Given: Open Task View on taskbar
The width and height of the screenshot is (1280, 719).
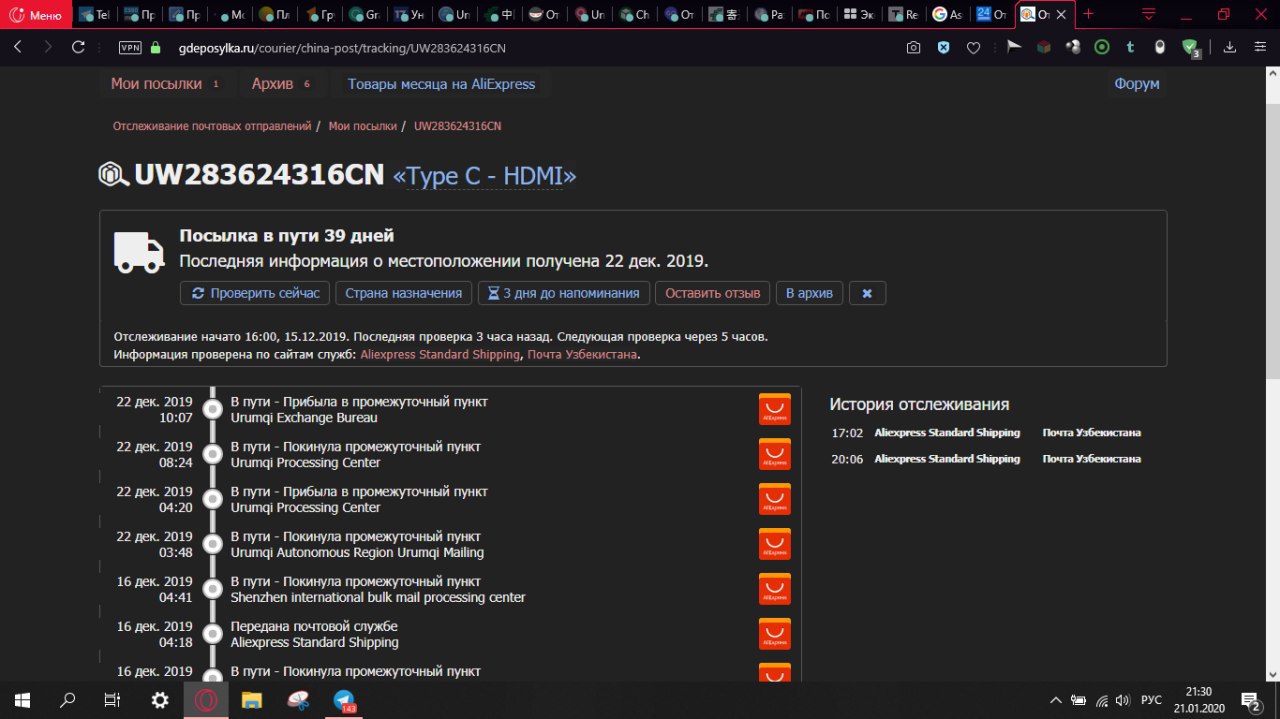Looking at the screenshot, I should tap(113, 700).
